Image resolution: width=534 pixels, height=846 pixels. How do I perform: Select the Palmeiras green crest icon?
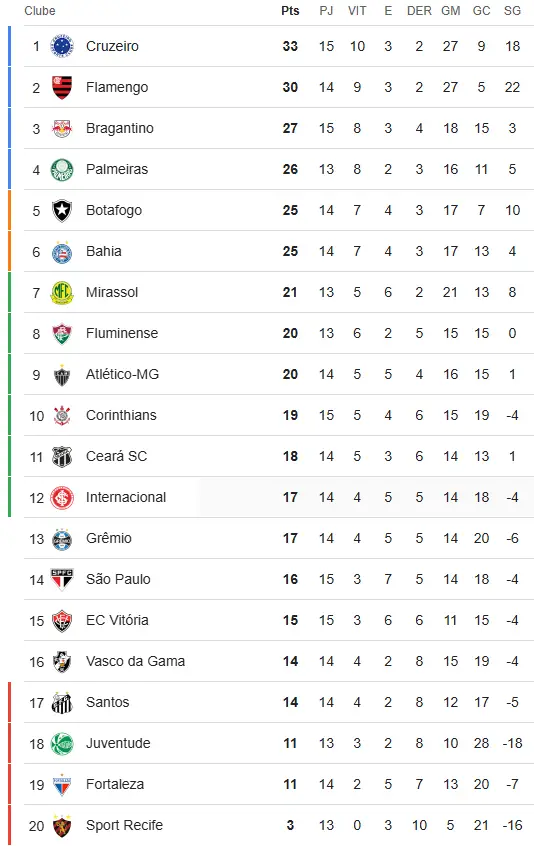61,169
